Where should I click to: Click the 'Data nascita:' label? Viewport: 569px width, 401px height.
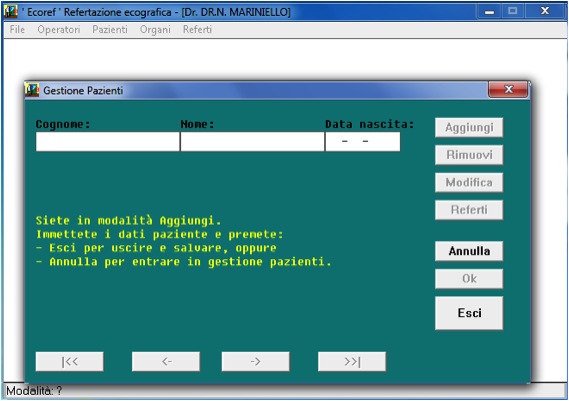(x=370, y=124)
